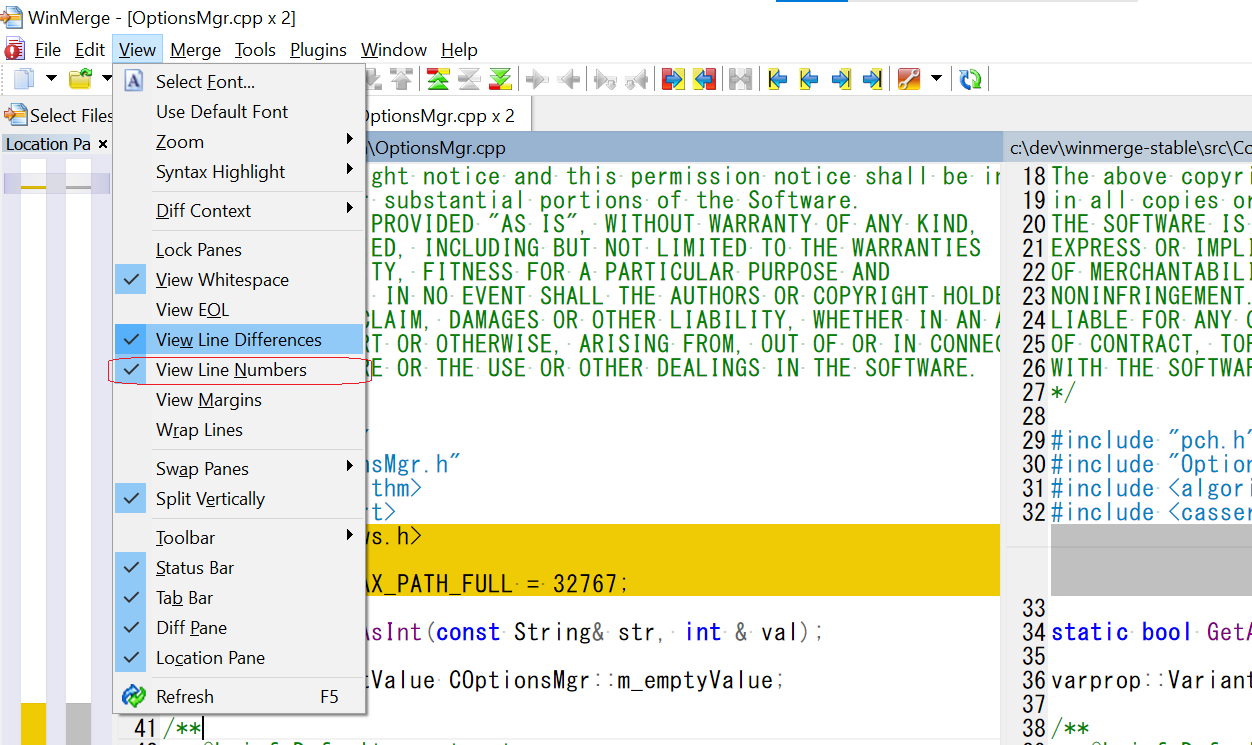Click the Refresh toolbar icon
The image size is (1252, 745).
click(969, 79)
